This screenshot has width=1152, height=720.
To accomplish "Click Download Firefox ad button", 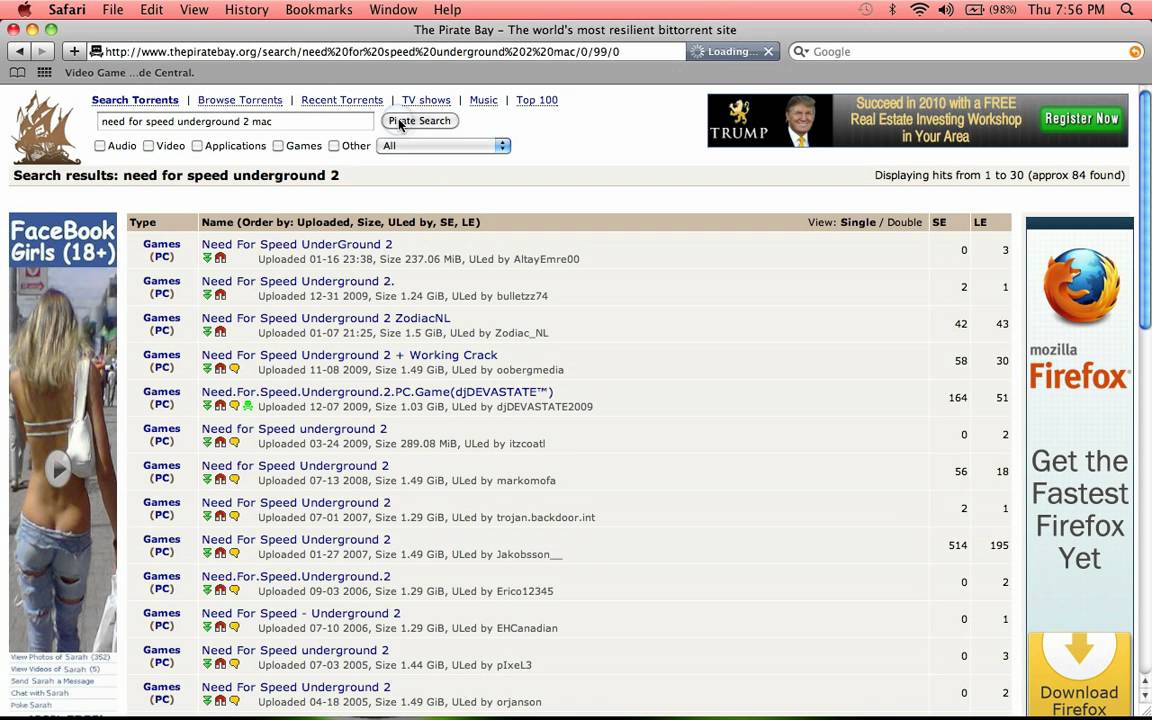I will tap(1079, 674).
